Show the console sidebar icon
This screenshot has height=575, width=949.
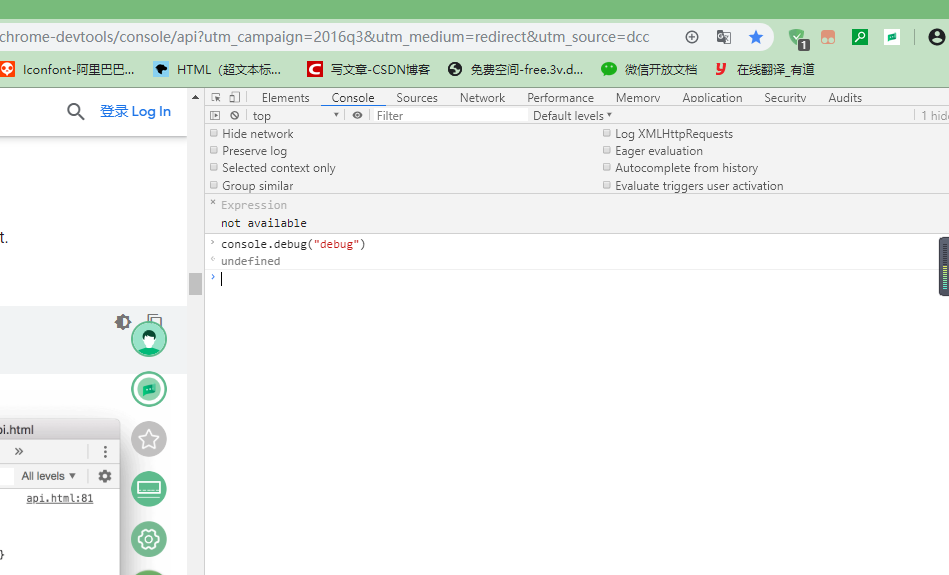215,115
